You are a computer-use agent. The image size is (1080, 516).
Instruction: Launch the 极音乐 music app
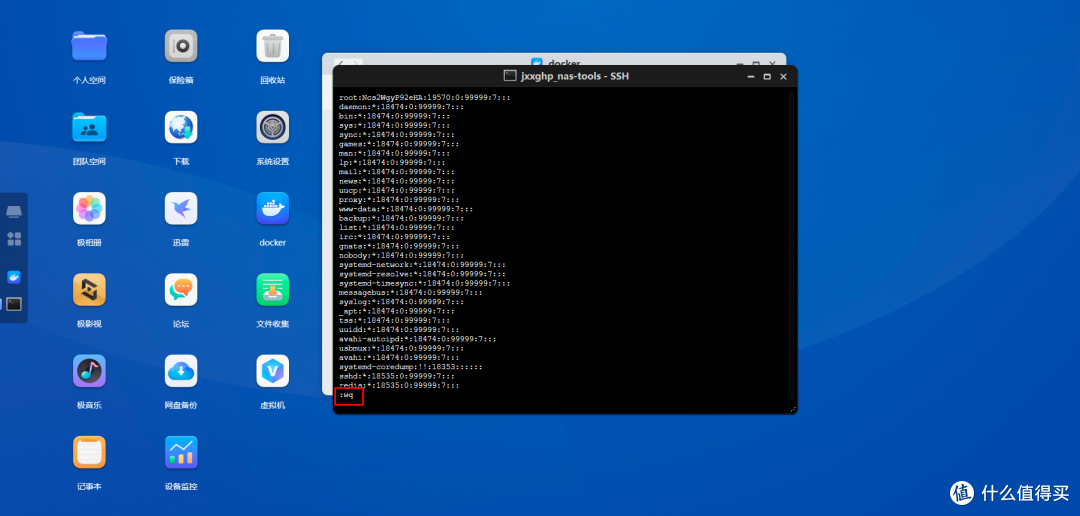coord(89,371)
